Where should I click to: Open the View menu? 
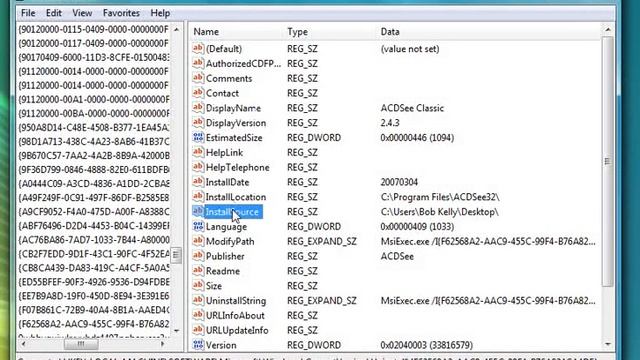(82, 13)
